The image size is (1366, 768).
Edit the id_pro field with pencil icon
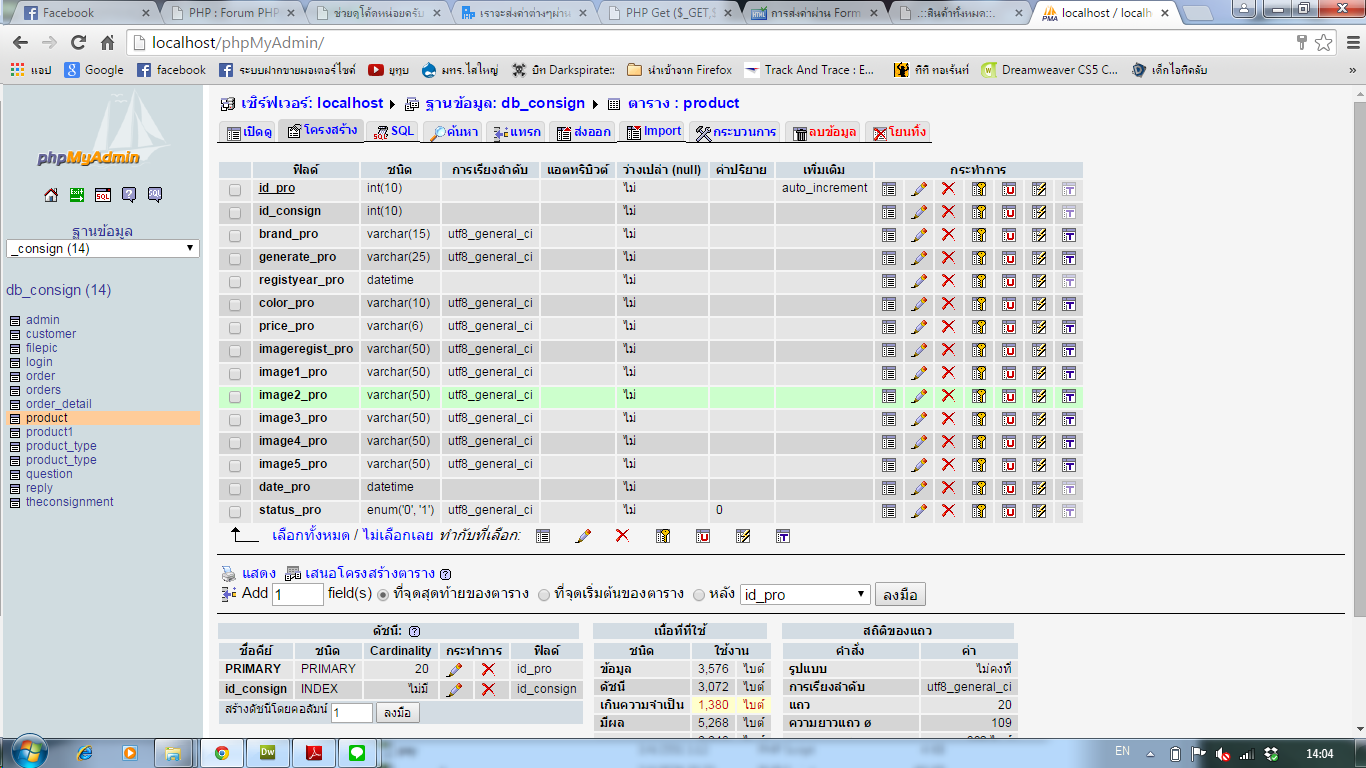coord(919,188)
